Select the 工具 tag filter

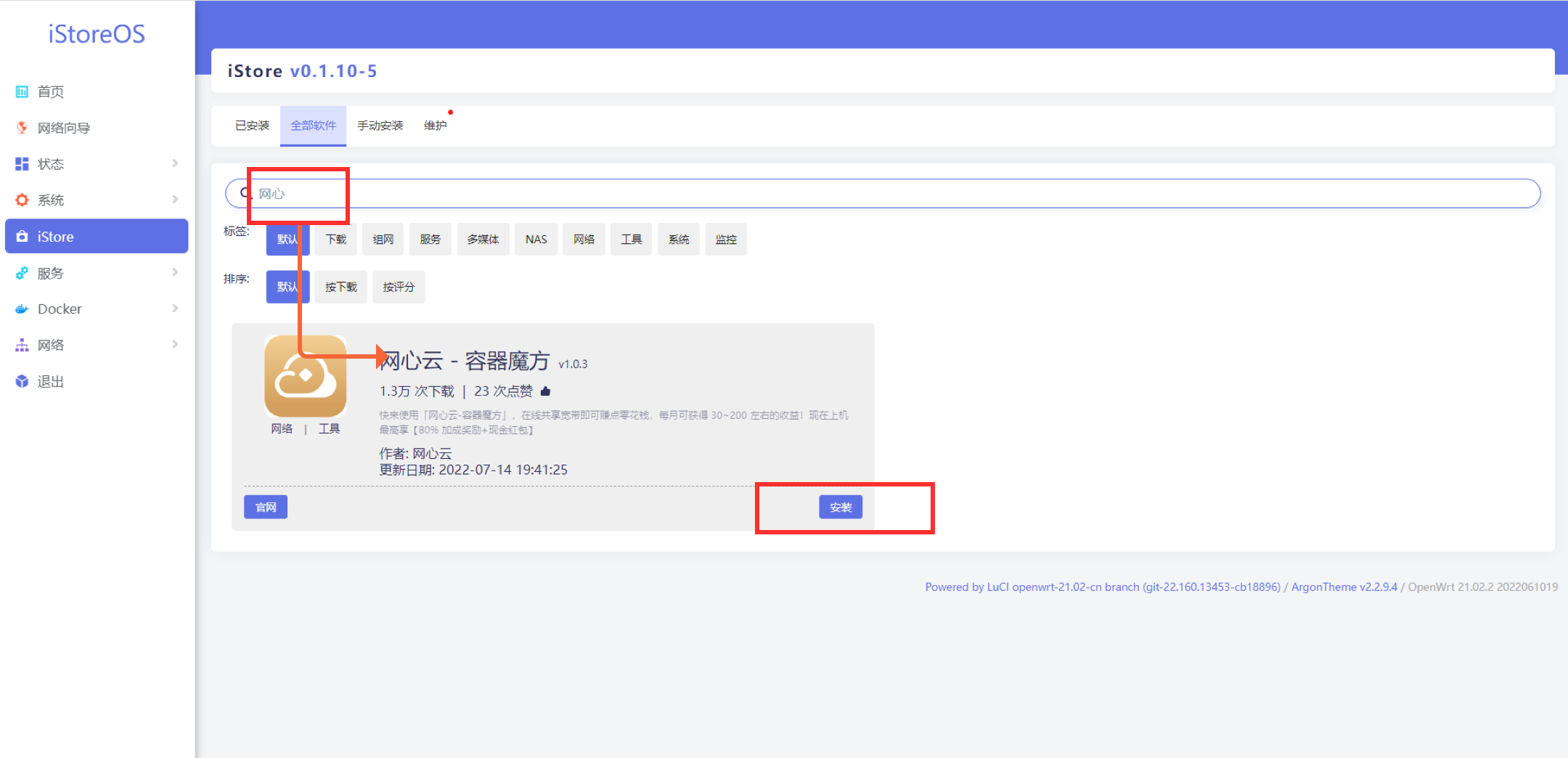[632, 240]
